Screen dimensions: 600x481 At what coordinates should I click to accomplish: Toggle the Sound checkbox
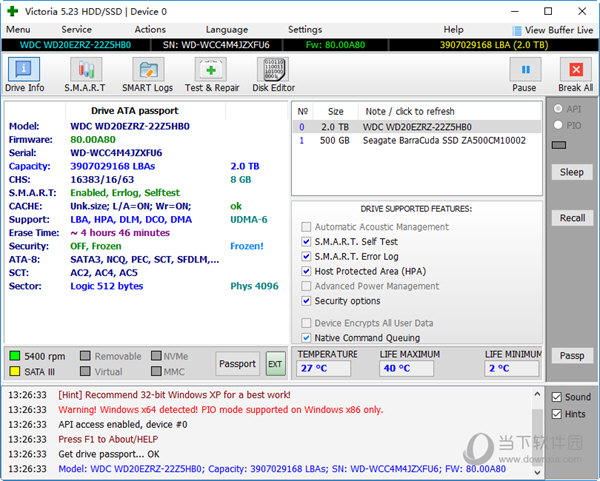[557, 397]
